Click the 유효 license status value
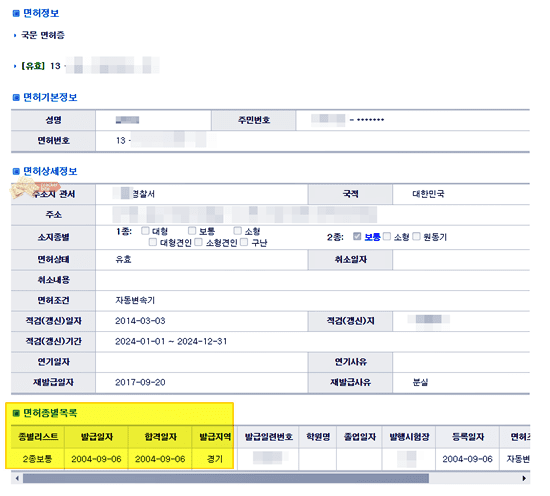The width and height of the screenshot is (550, 496). (x=123, y=259)
